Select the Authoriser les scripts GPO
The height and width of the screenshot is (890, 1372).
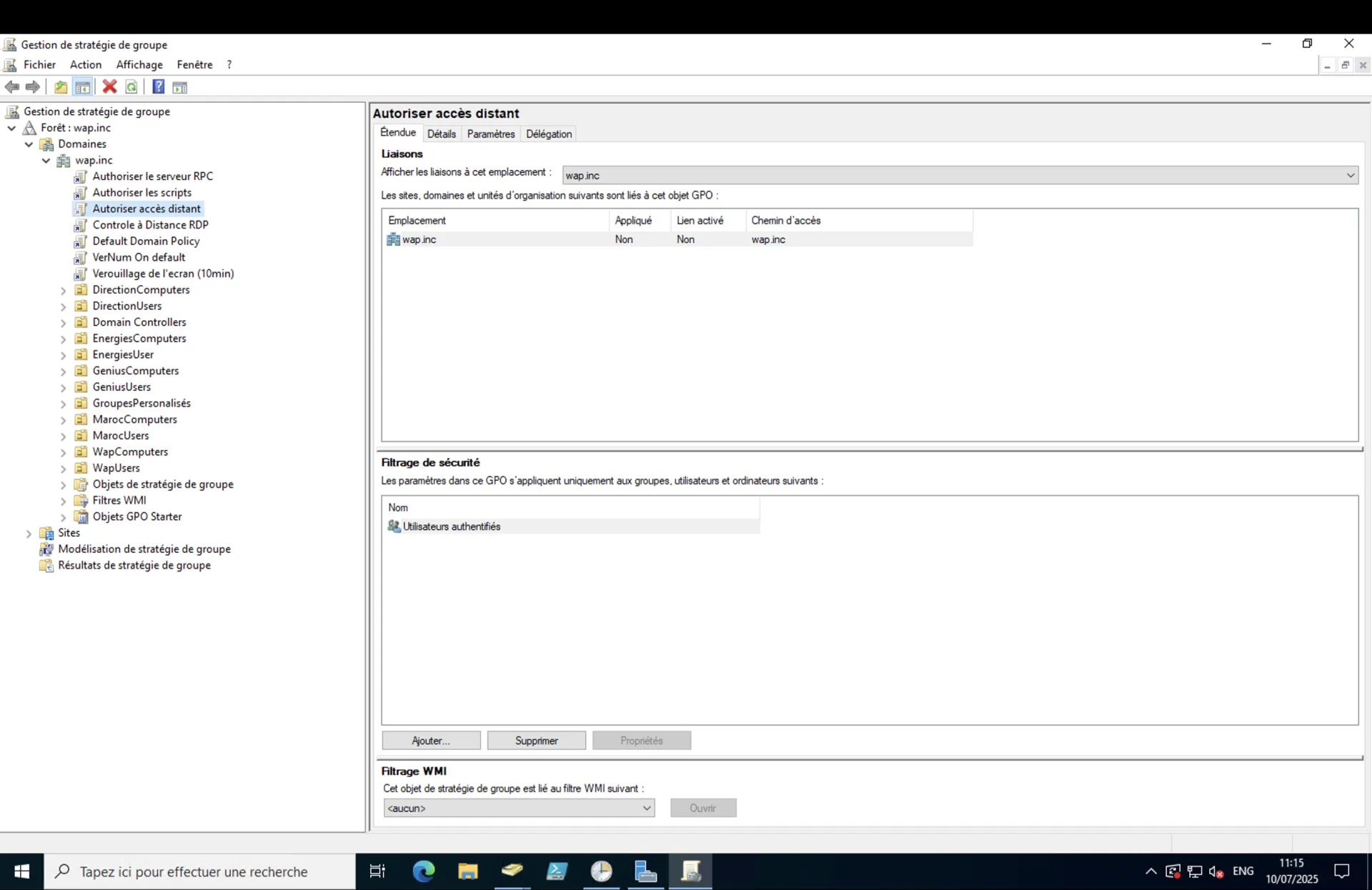click(x=141, y=192)
